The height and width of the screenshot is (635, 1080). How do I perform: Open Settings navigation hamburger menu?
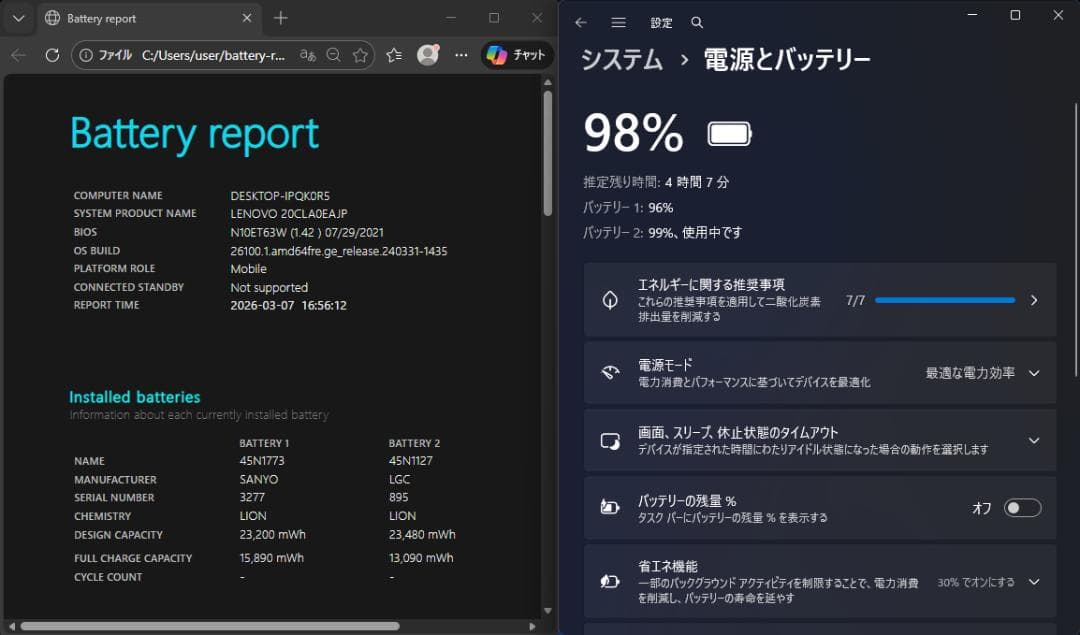pyautogui.click(x=619, y=23)
